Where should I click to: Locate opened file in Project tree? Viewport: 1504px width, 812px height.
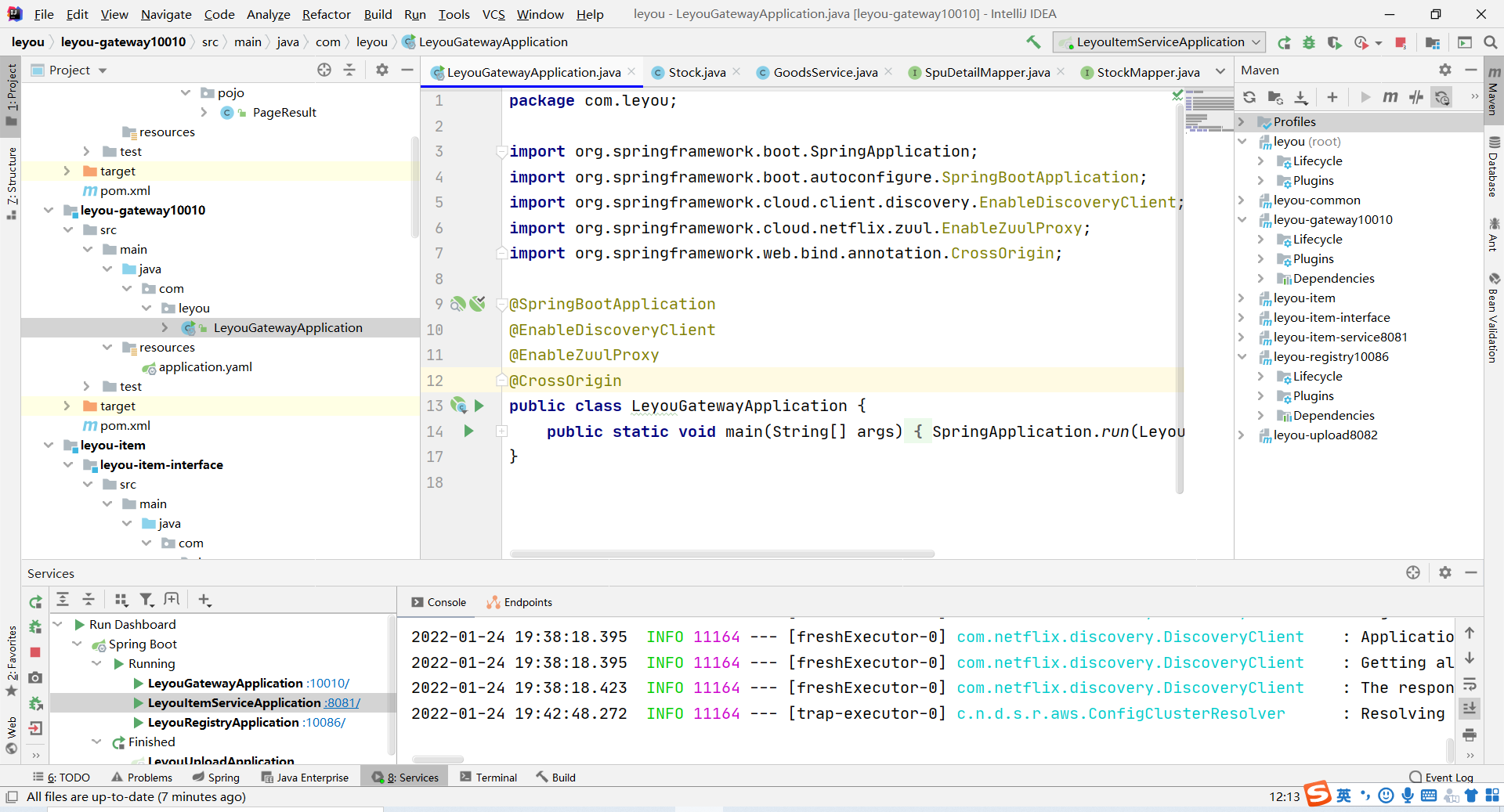[324, 70]
